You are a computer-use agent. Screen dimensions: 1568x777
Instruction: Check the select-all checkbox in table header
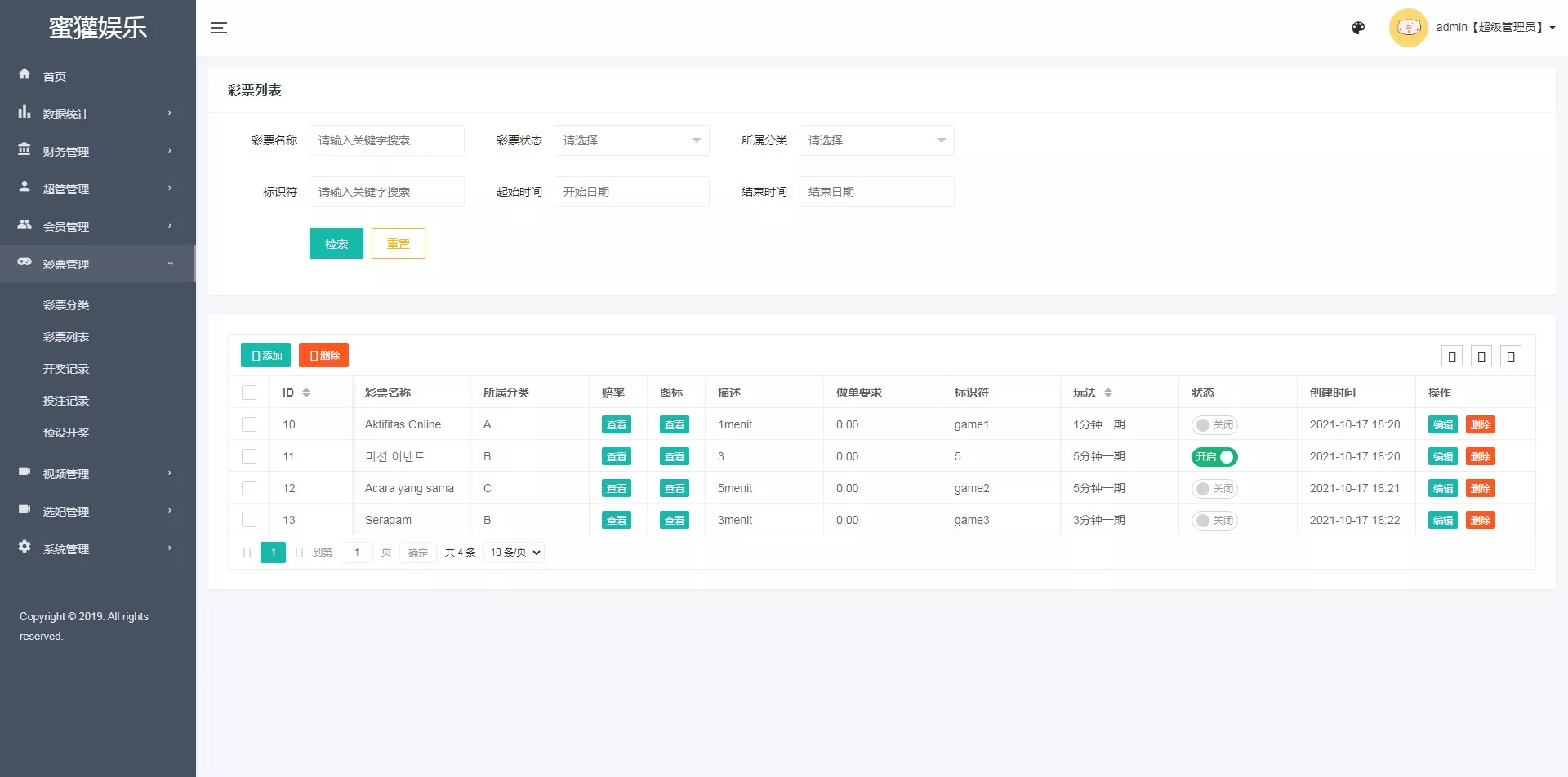tap(249, 393)
